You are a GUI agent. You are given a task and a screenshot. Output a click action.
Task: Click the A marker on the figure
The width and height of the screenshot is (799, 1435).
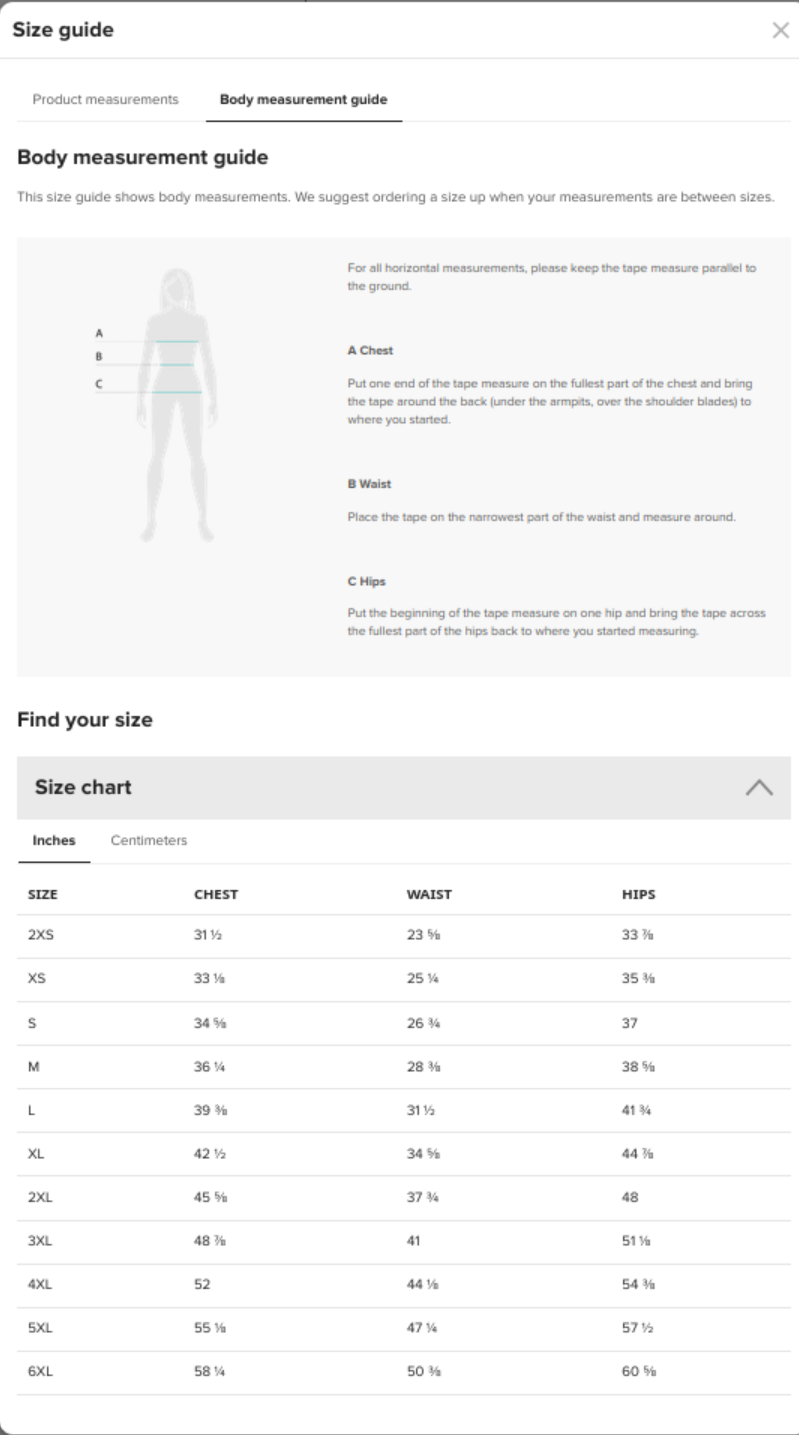click(99, 332)
